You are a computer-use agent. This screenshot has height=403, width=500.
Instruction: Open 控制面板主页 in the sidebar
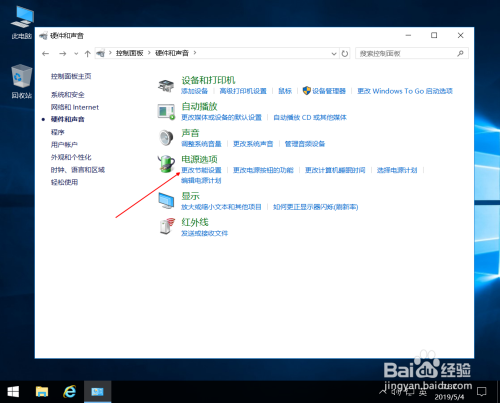pos(71,76)
